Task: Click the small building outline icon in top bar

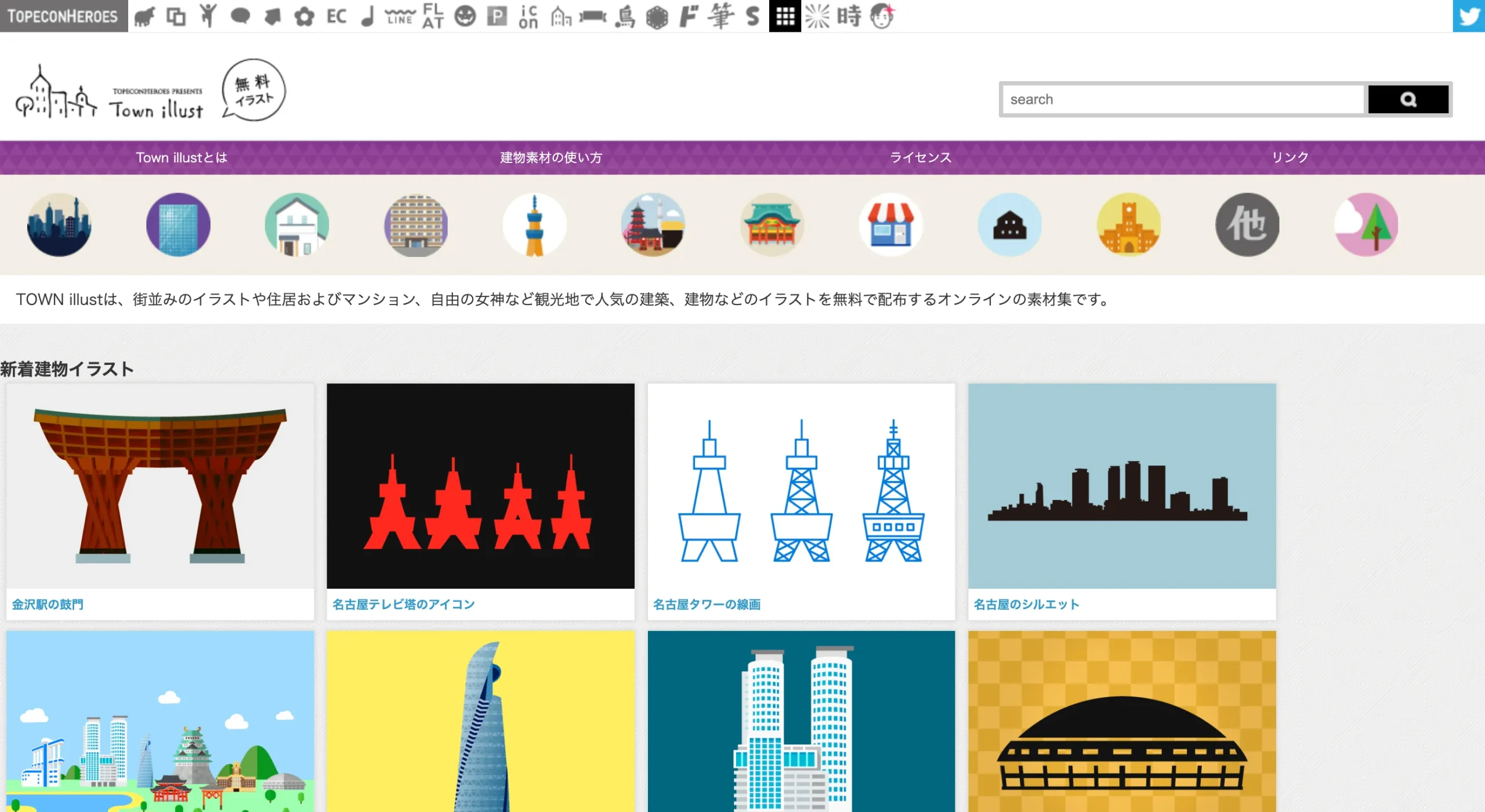Action: pyautogui.click(x=561, y=16)
